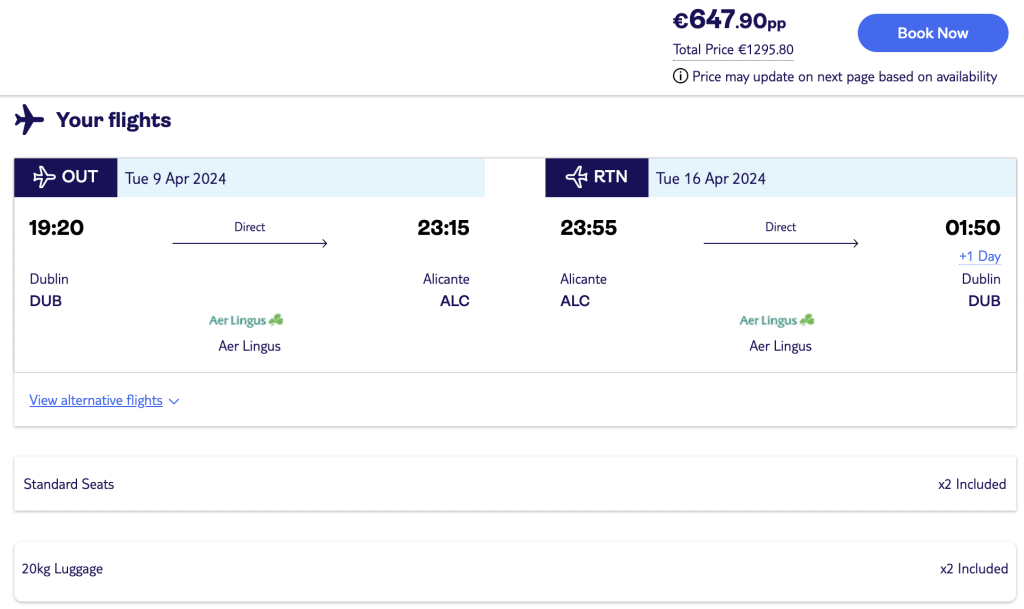Click the return Direct route arrow
The image size is (1024, 609).
[x=781, y=243]
